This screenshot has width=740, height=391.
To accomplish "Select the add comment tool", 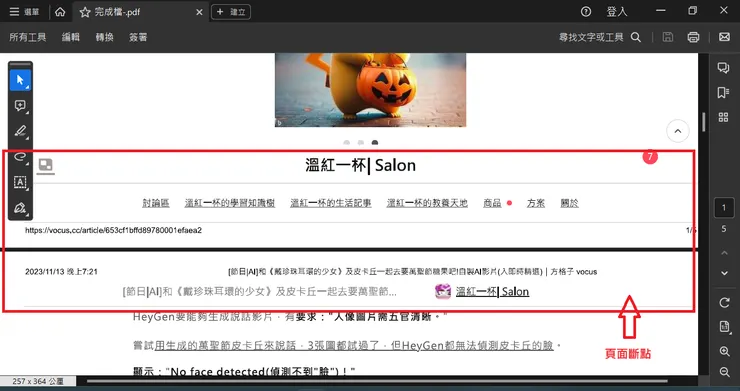I will pos(20,106).
